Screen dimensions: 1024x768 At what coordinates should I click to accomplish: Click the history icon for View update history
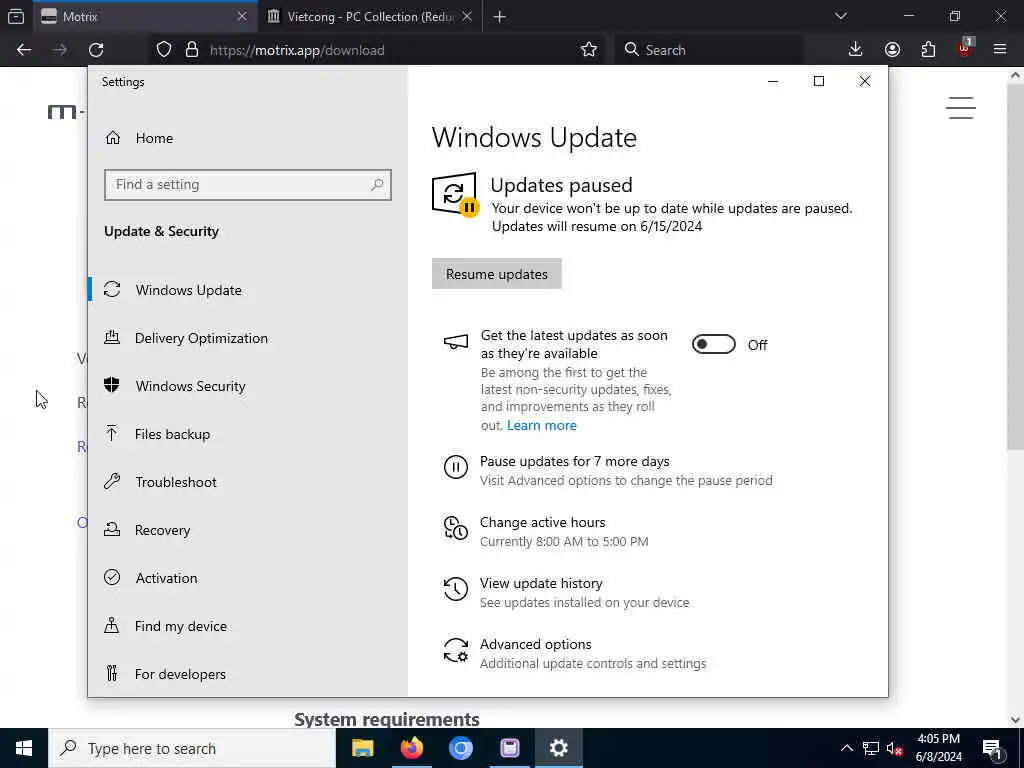click(x=455, y=588)
